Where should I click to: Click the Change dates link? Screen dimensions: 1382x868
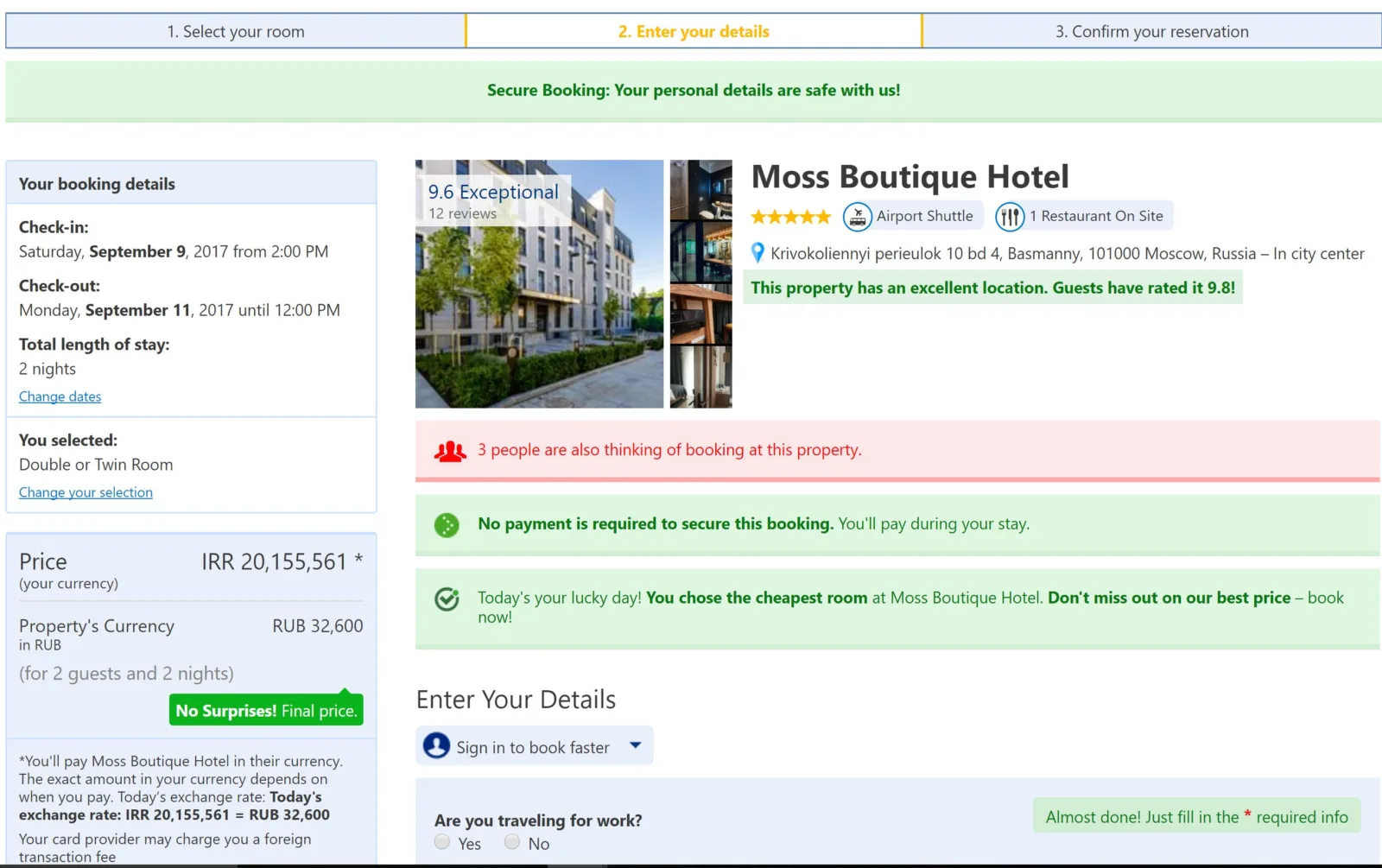click(x=60, y=396)
